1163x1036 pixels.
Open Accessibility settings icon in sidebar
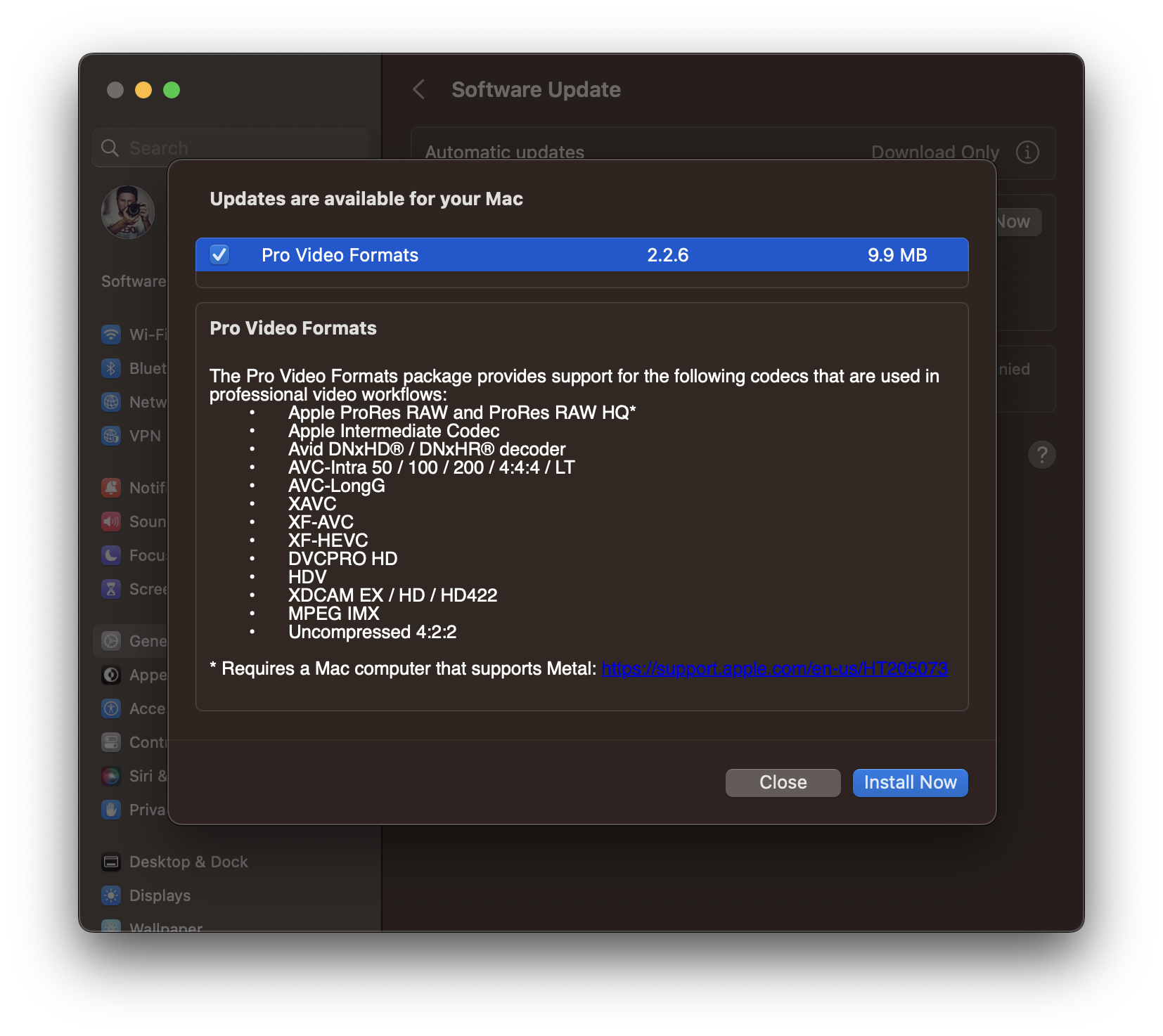(x=111, y=708)
